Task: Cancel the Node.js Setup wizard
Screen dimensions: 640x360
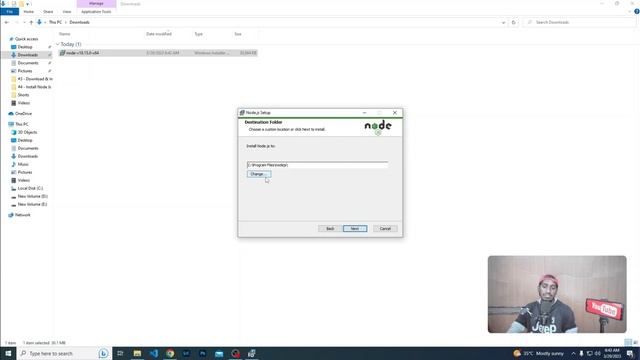Action: [385, 229]
